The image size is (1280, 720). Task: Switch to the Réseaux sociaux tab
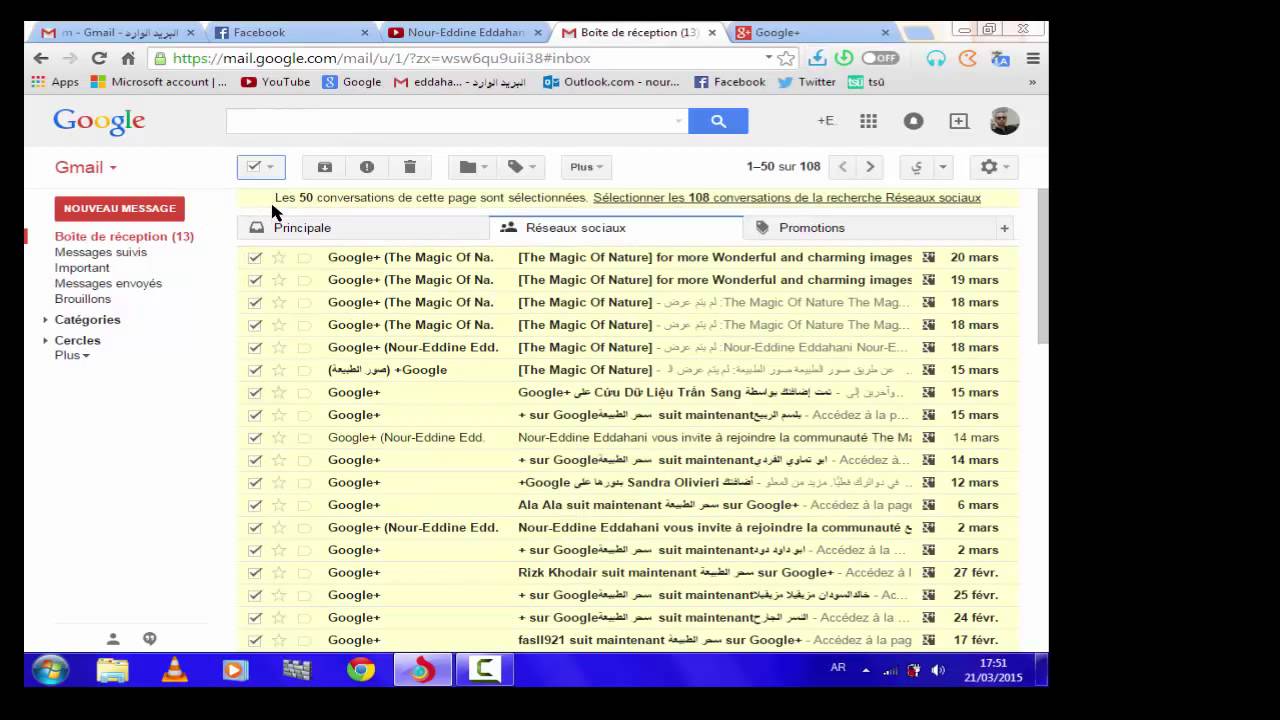pos(616,228)
